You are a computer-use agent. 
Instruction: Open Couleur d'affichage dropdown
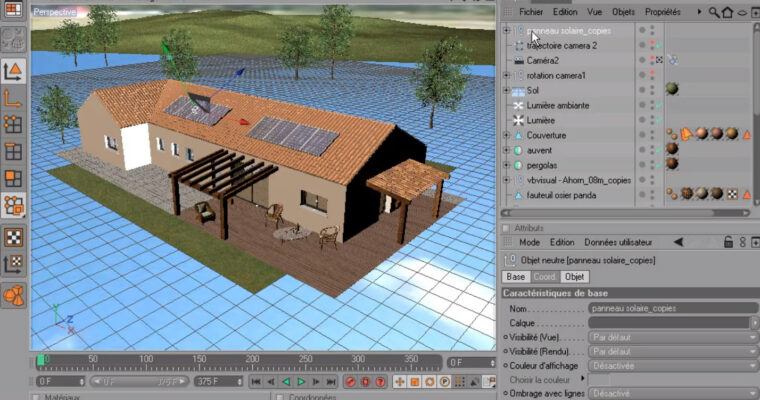[673, 366]
